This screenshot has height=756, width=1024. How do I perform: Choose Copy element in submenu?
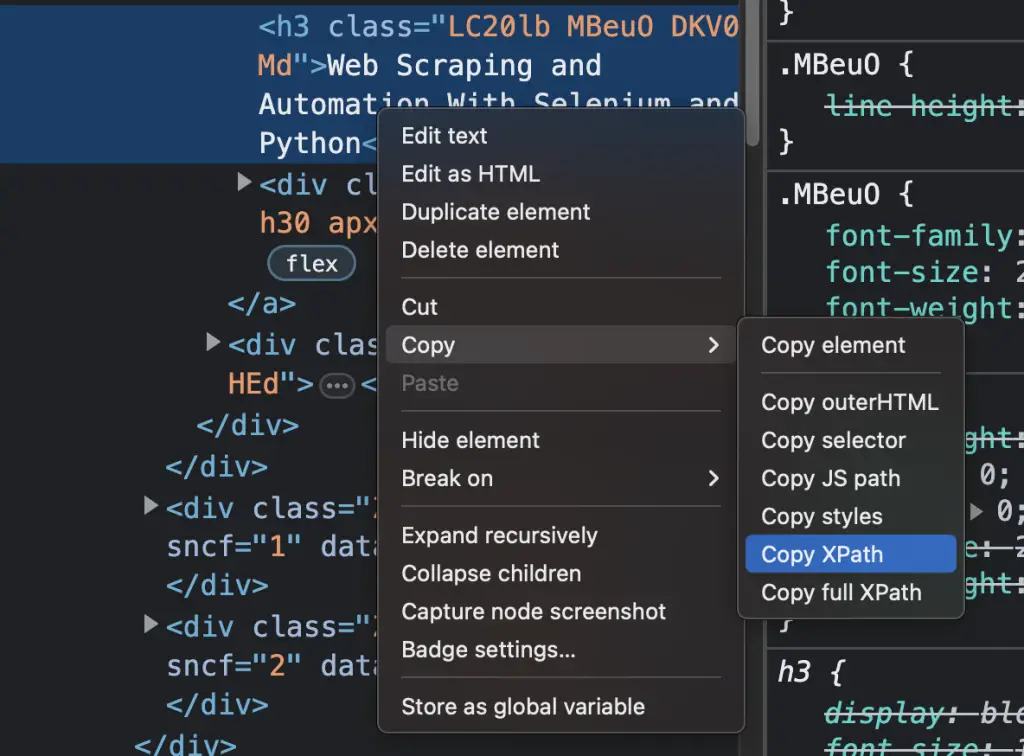tap(833, 345)
